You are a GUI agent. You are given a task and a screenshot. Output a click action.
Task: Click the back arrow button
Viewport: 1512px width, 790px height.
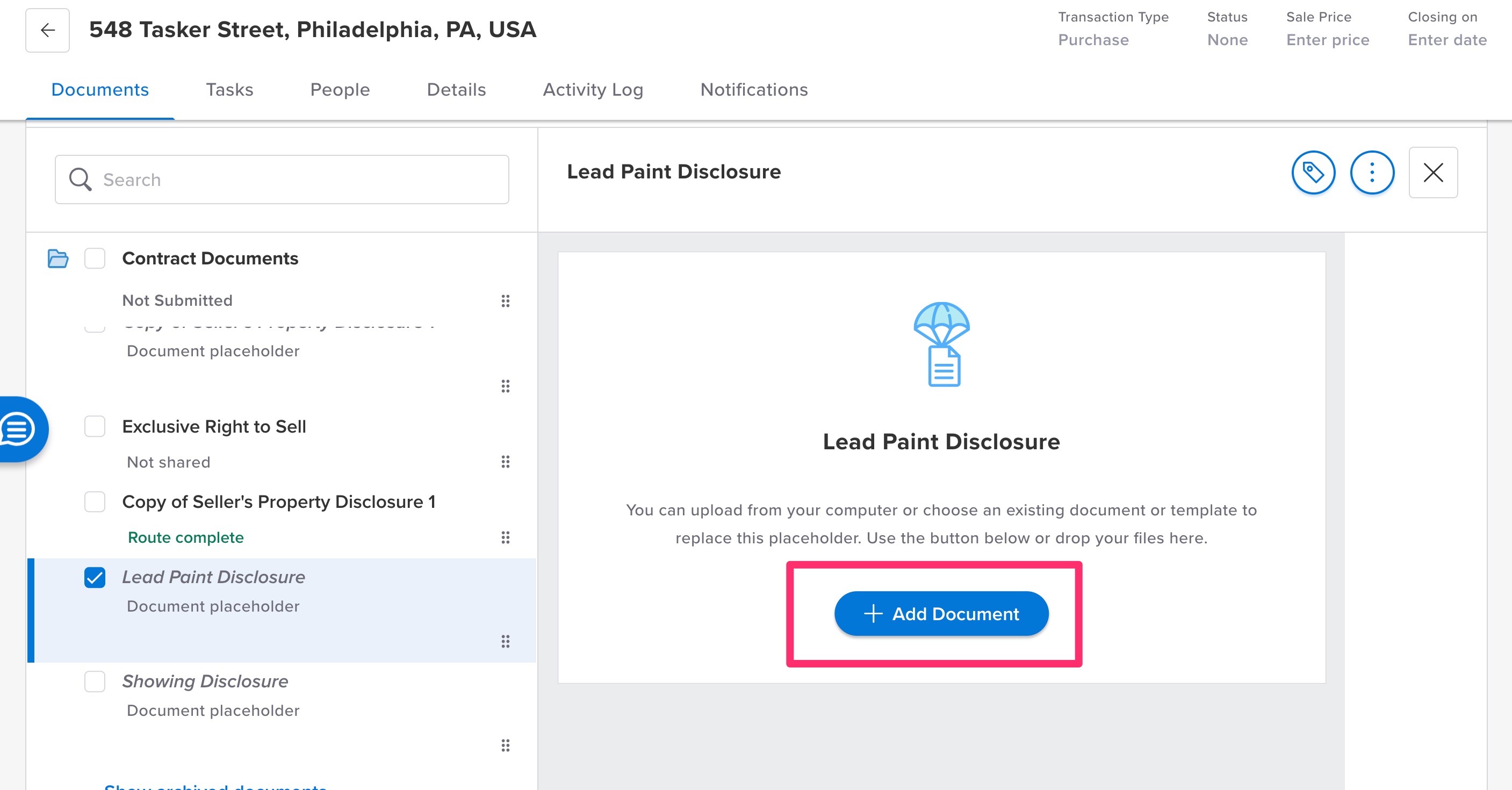(47, 30)
